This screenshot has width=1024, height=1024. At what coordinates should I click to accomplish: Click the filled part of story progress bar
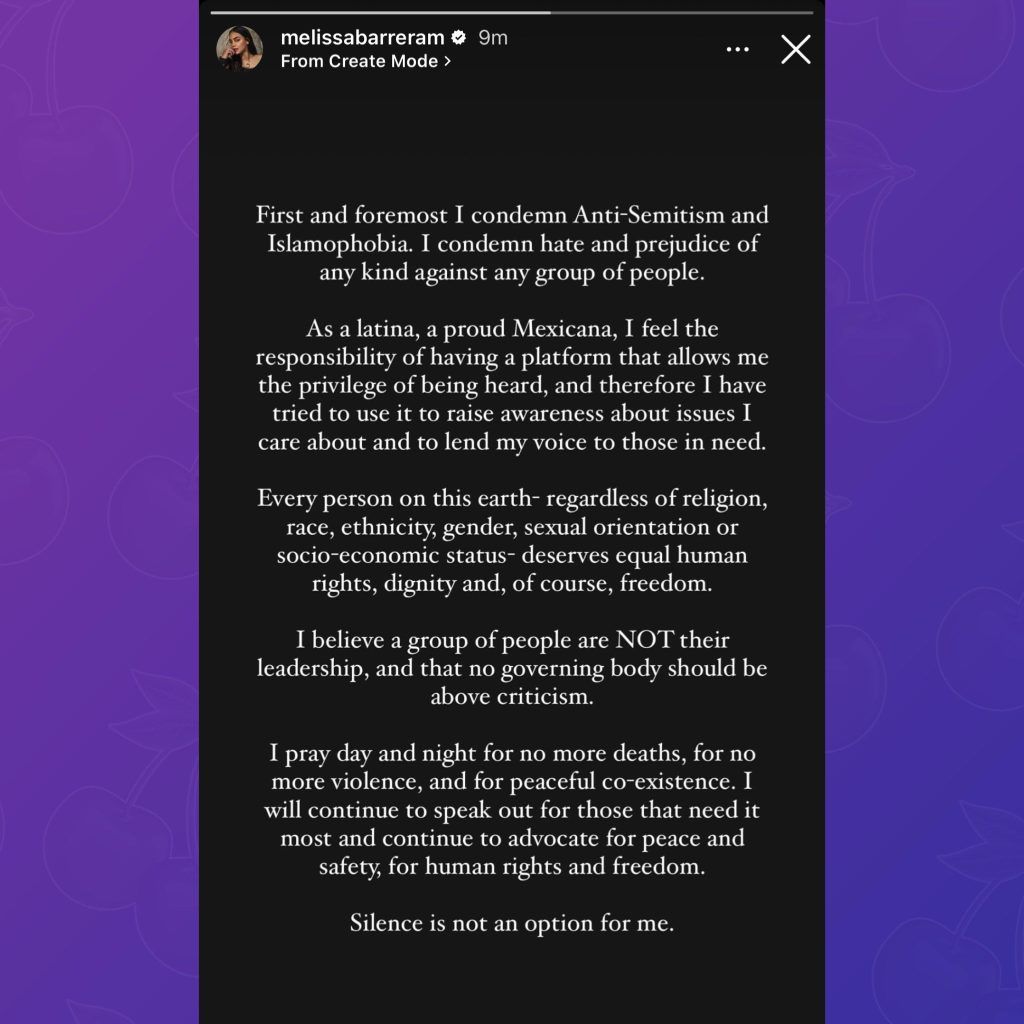coord(380,12)
